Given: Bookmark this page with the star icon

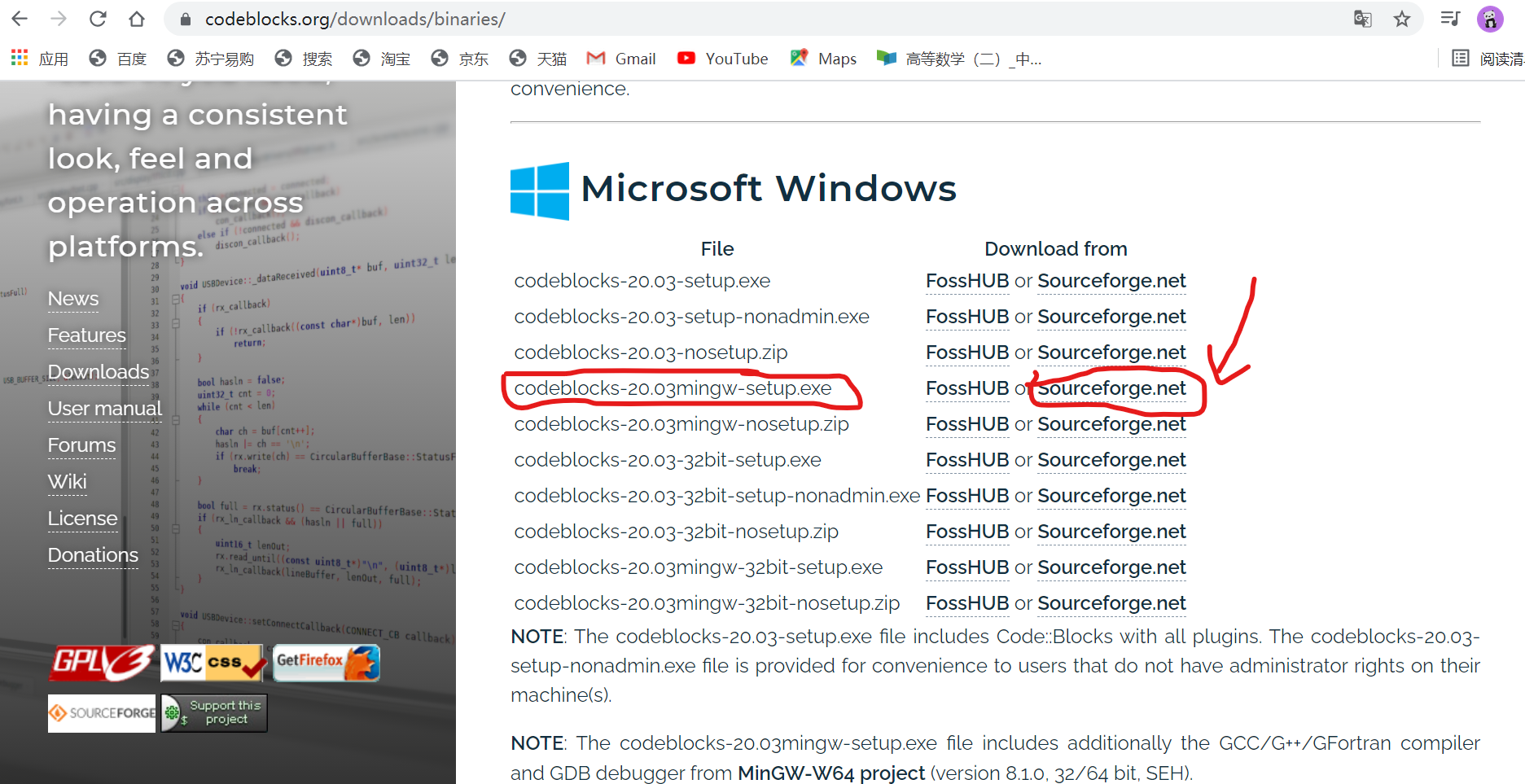Looking at the screenshot, I should (x=1401, y=19).
